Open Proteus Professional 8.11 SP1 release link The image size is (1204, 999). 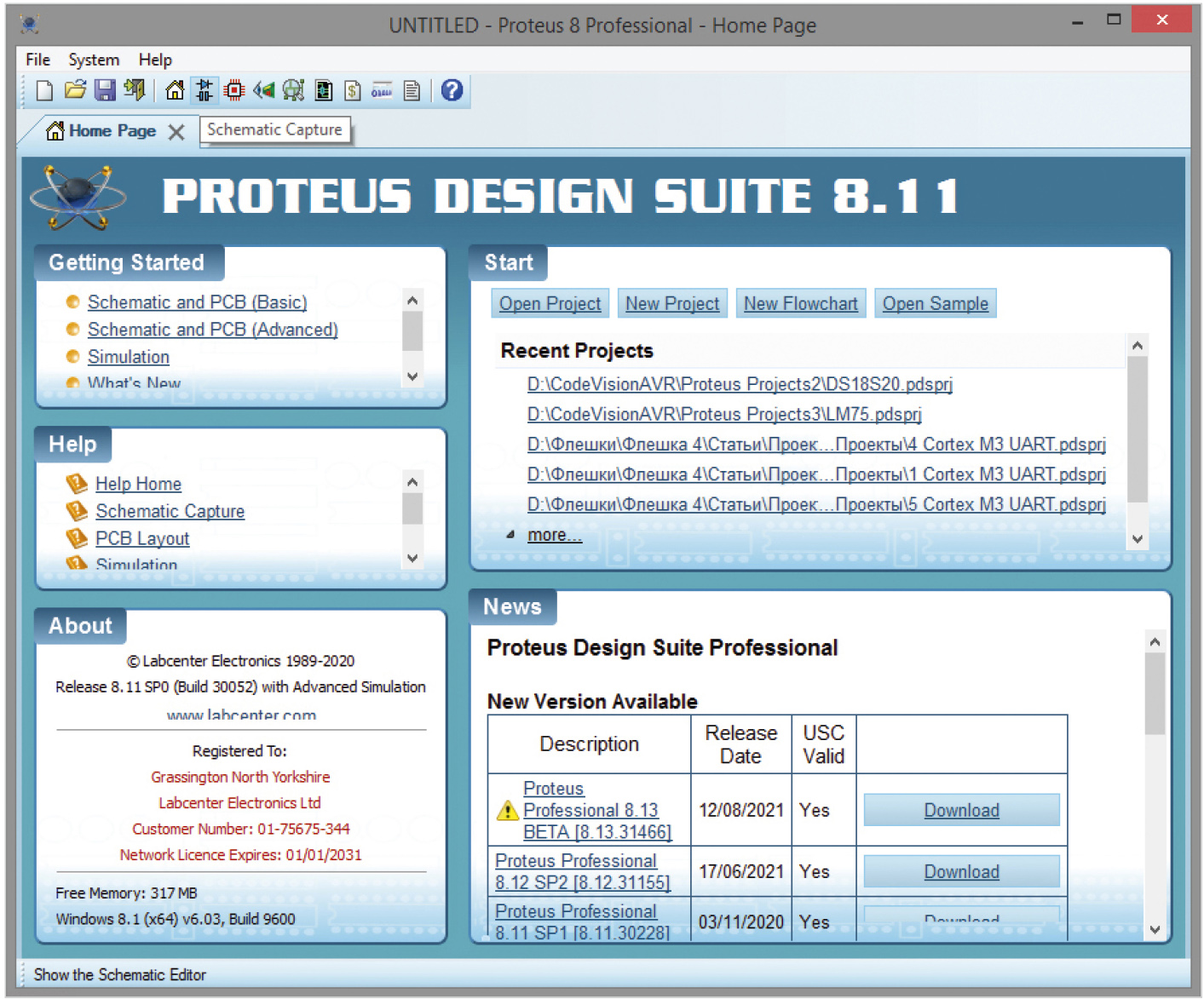tap(582, 921)
